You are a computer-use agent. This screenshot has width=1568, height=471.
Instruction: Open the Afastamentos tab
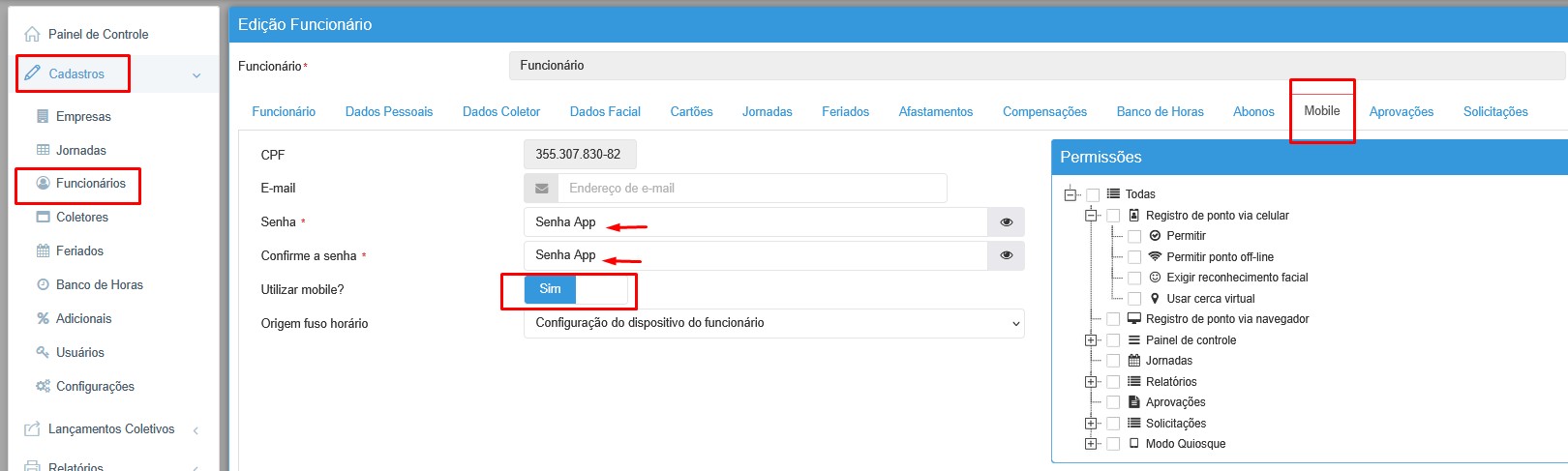(x=936, y=112)
